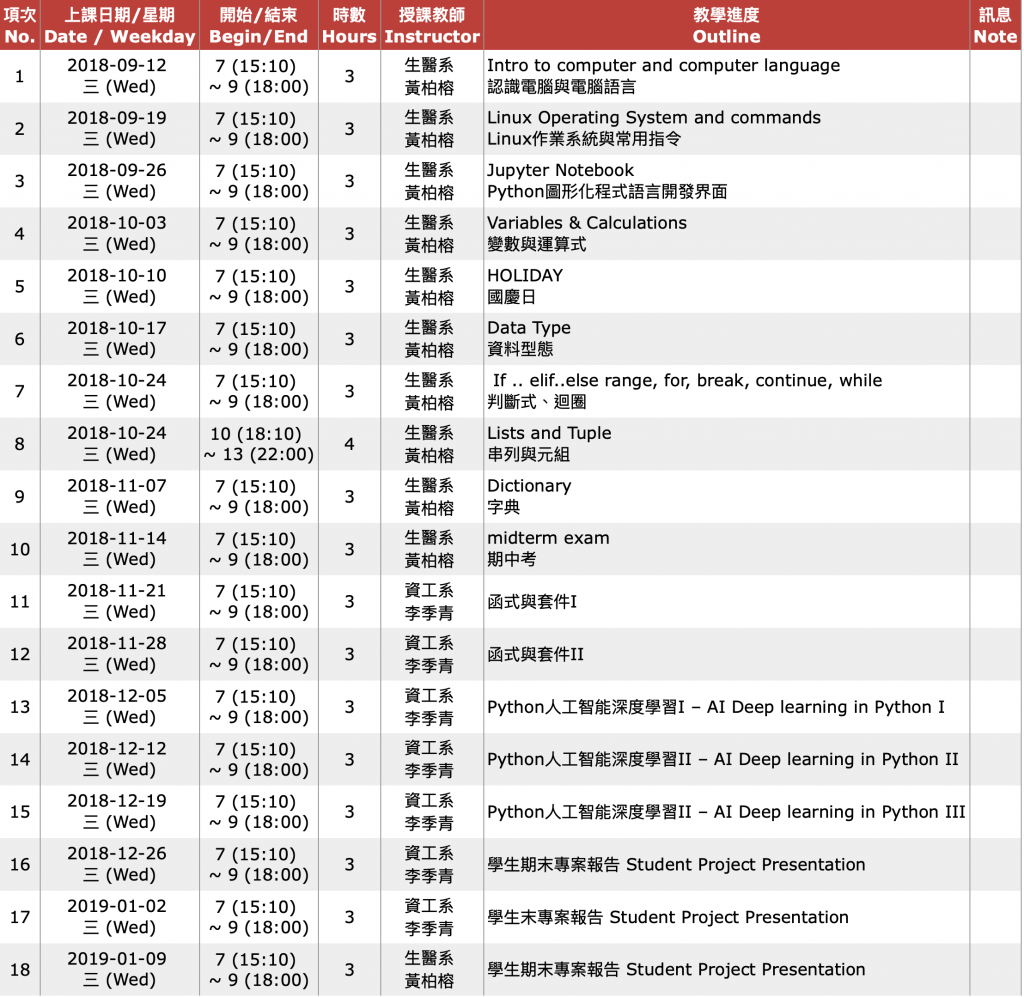Click the 'Dictionary 字典' outline cell
The image size is (1024, 997).
(x=726, y=496)
